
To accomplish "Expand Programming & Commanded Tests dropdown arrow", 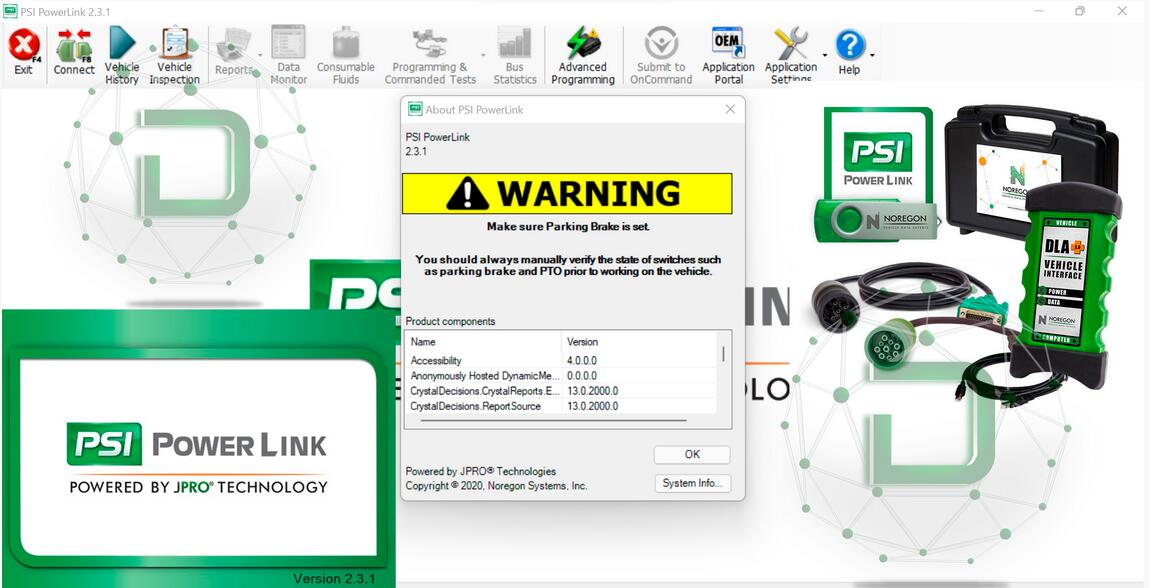I will pyautogui.click(x=483, y=56).
